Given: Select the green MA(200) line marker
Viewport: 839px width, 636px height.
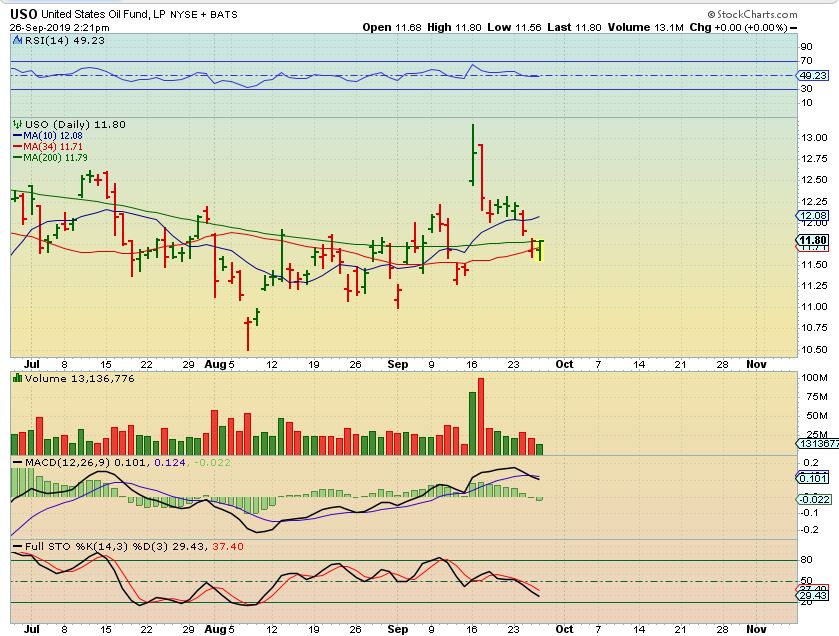Looking at the screenshot, I should [x=17, y=158].
